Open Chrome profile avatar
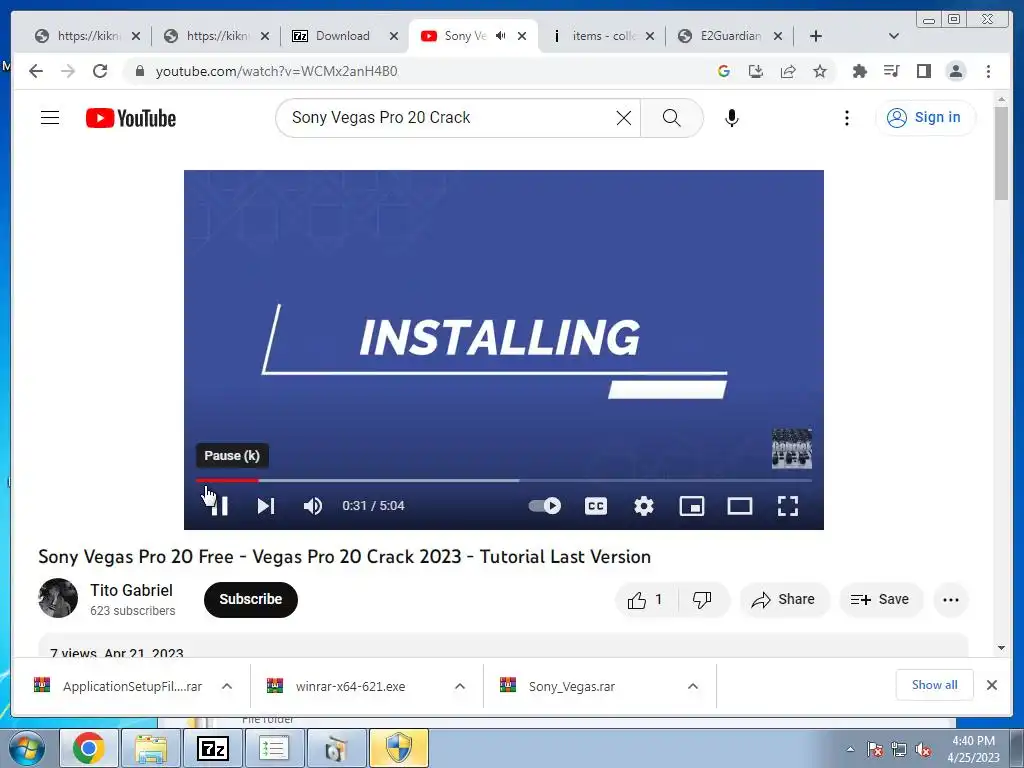 956,71
